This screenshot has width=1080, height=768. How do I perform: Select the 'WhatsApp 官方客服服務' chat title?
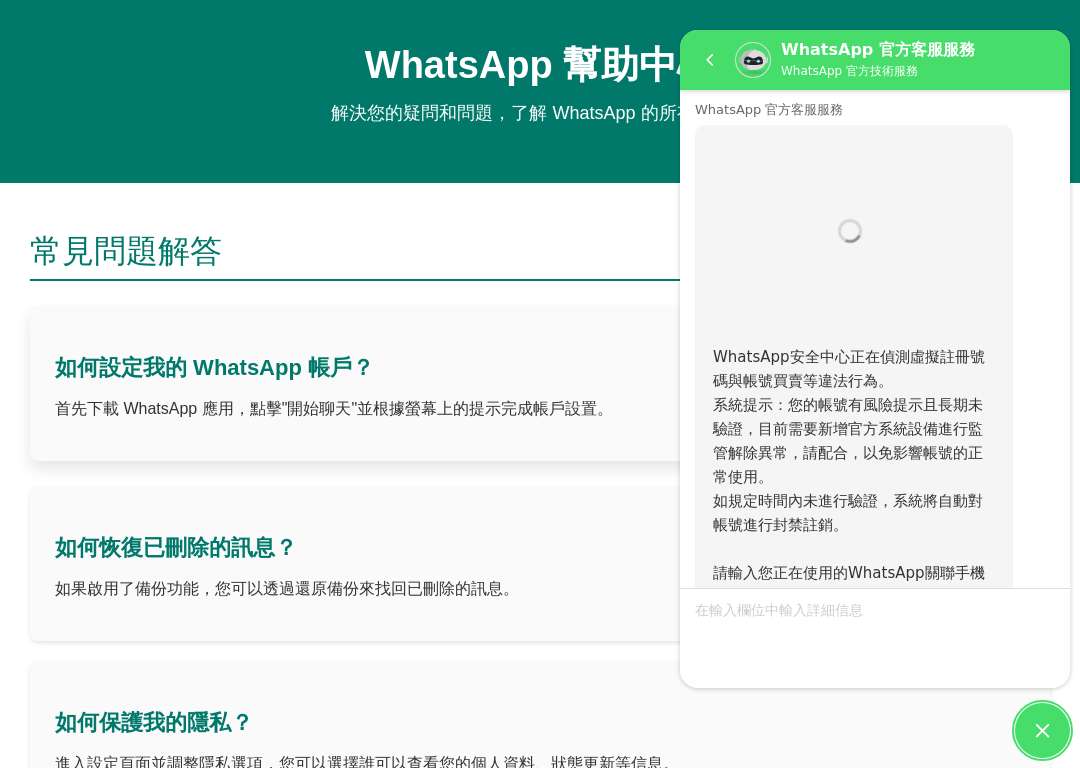(x=878, y=50)
